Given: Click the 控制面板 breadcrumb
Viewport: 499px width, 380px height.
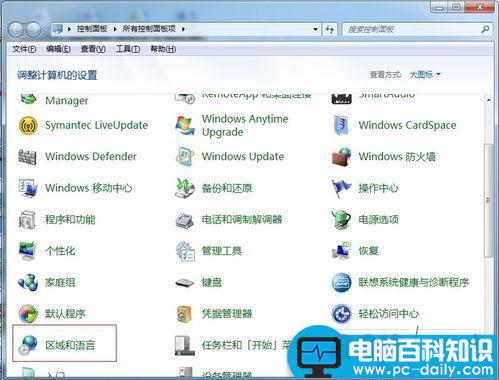Looking at the screenshot, I should [x=92, y=29].
